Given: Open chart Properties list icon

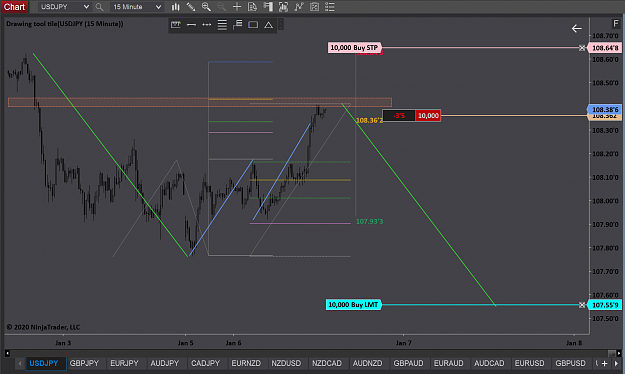Looking at the screenshot, I should [330, 7].
